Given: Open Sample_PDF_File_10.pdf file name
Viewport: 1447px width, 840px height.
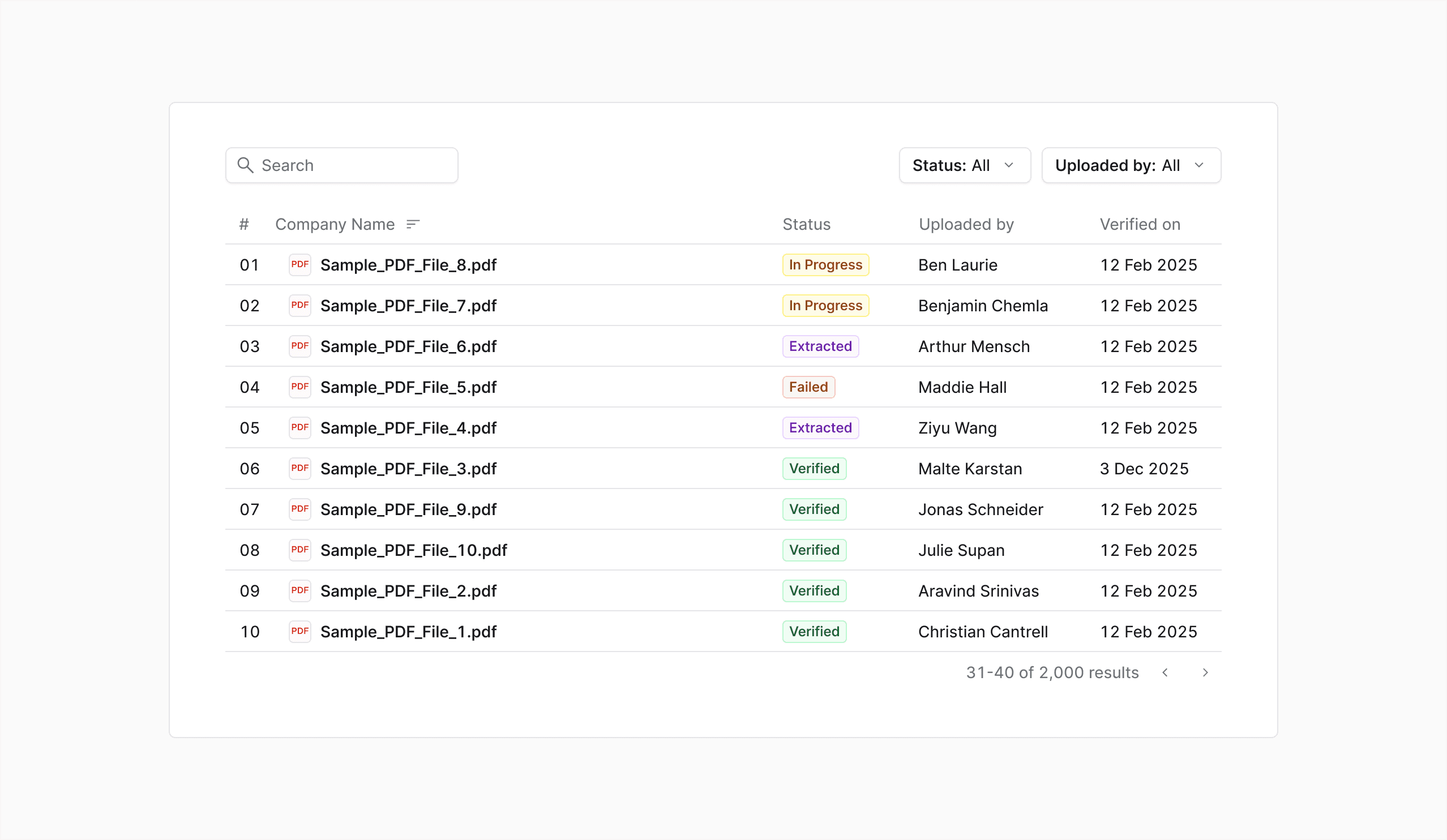Looking at the screenshot, I should (413, 551).
